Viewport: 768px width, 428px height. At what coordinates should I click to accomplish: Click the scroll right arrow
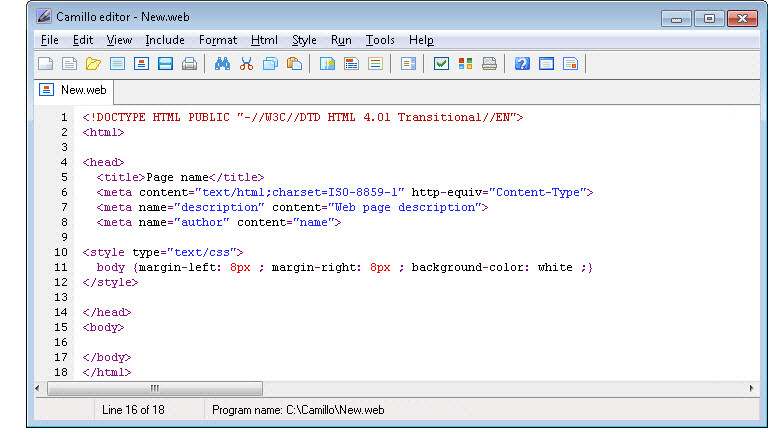tap(751, 388)
